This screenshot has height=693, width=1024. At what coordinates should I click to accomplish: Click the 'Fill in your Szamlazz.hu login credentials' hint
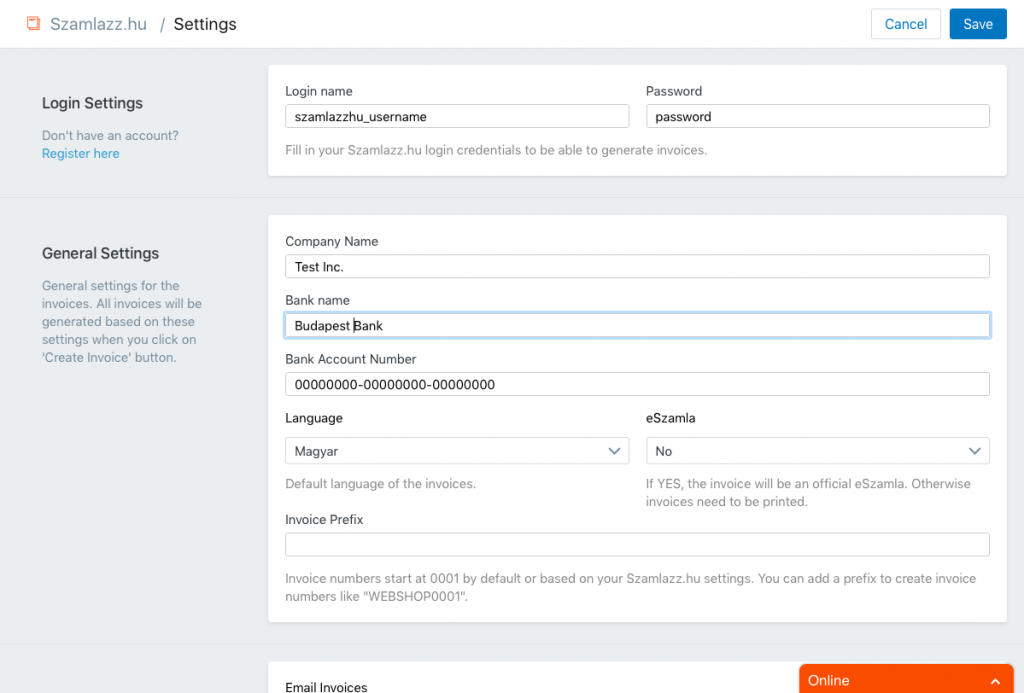(x=496, y=150)
